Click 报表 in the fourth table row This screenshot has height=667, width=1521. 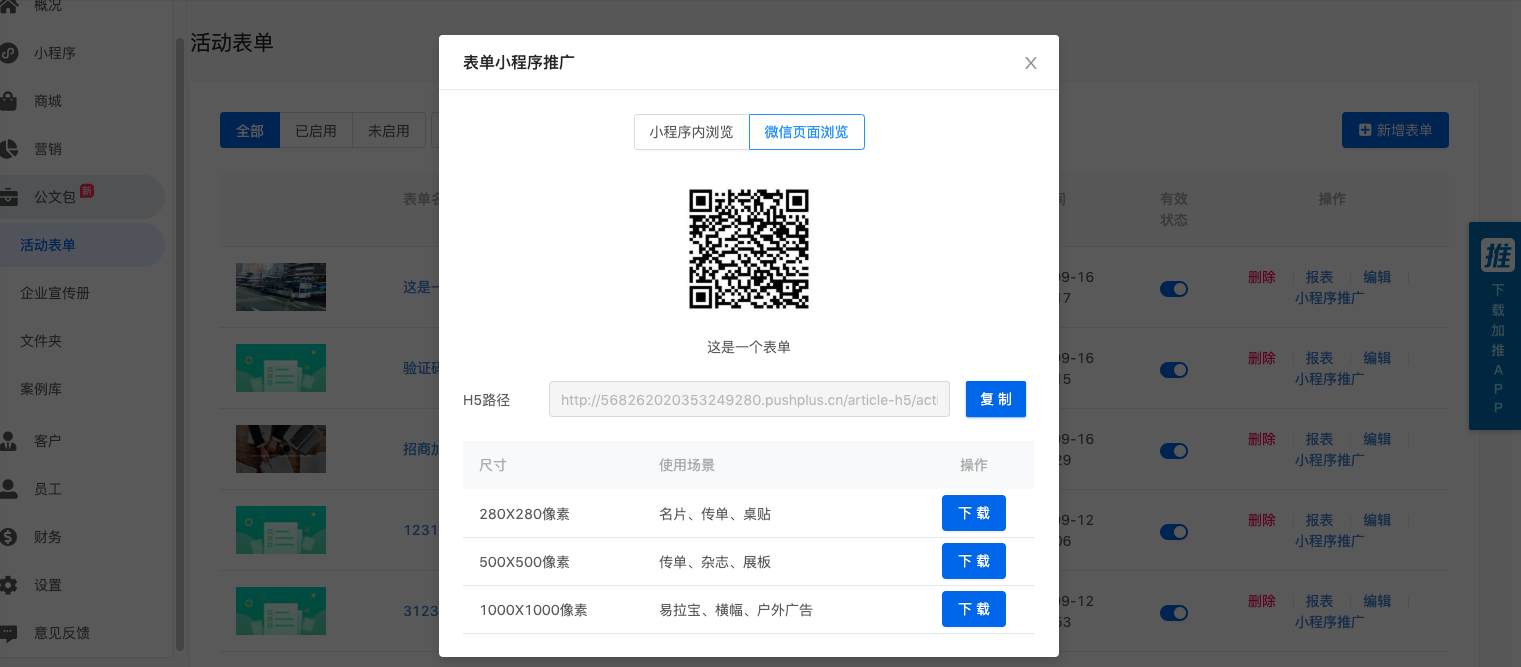coord(1319,520)
